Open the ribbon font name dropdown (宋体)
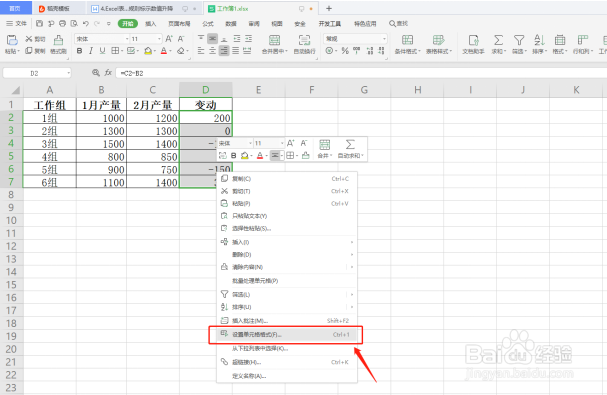The image size is (607, 395). point(127,39)
